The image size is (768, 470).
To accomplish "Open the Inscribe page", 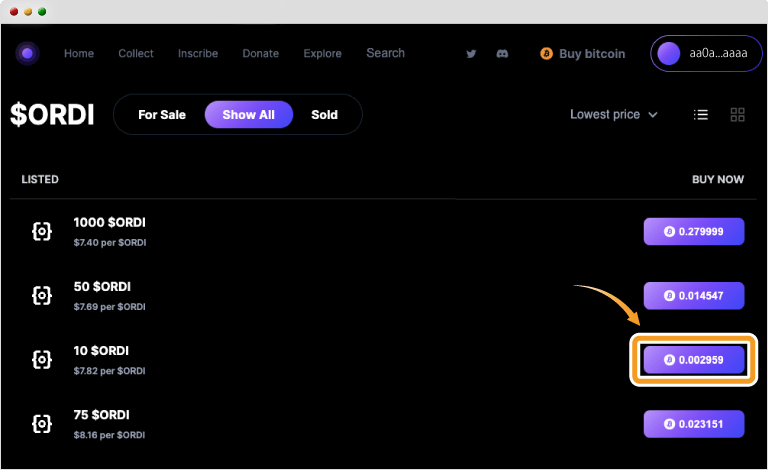I will (x=198, y=53).
